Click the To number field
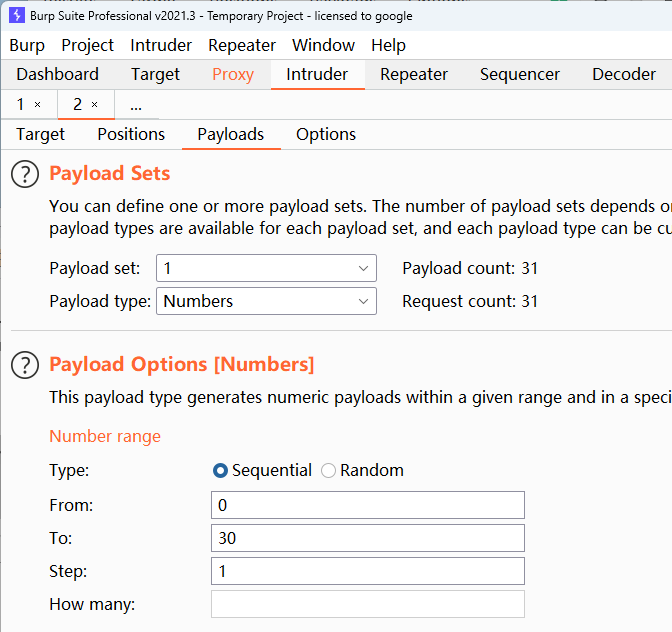The height and width of the screenshot is (632, 672). (367, 538)
